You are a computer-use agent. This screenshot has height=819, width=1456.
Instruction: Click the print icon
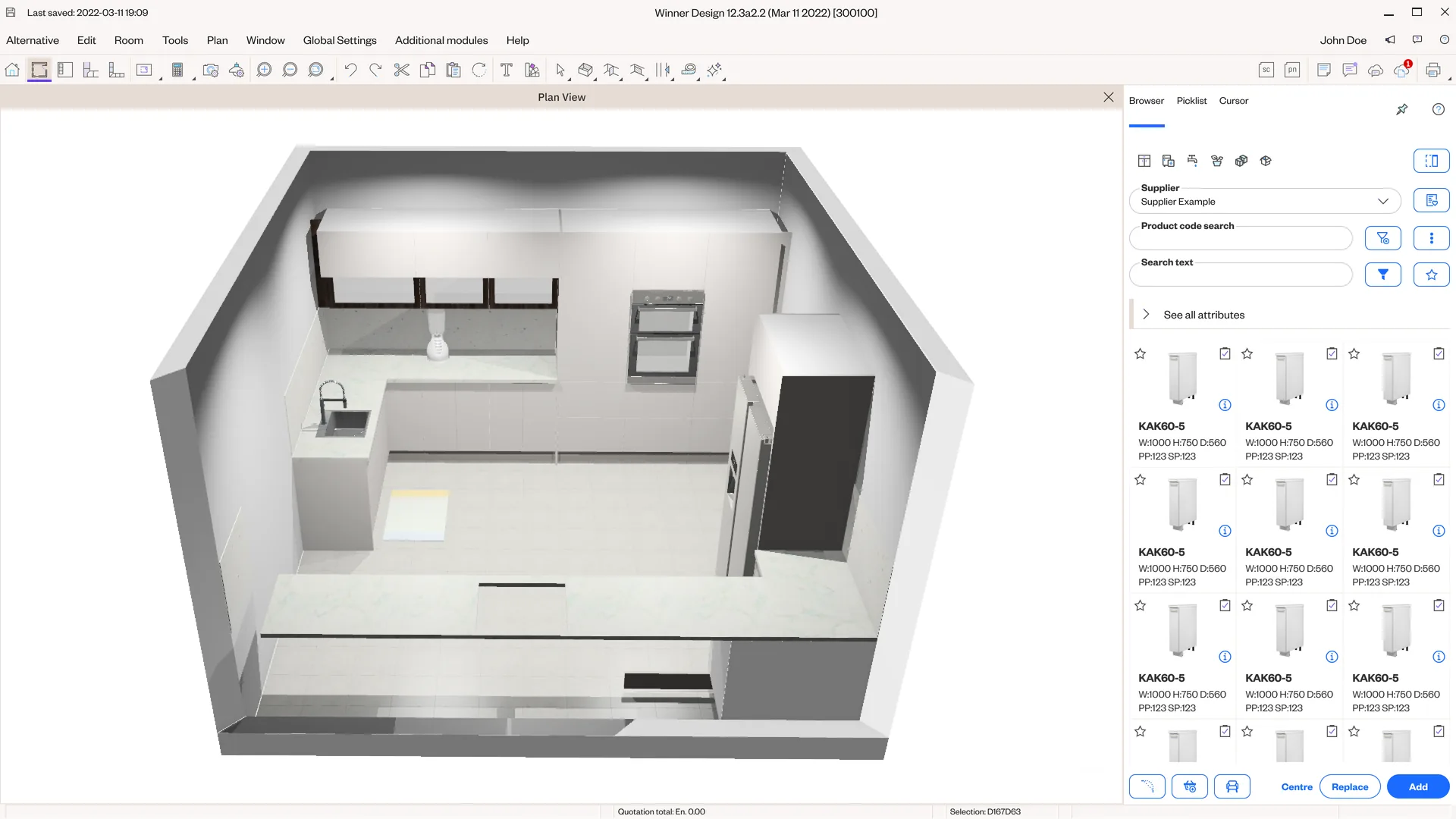1432,70
